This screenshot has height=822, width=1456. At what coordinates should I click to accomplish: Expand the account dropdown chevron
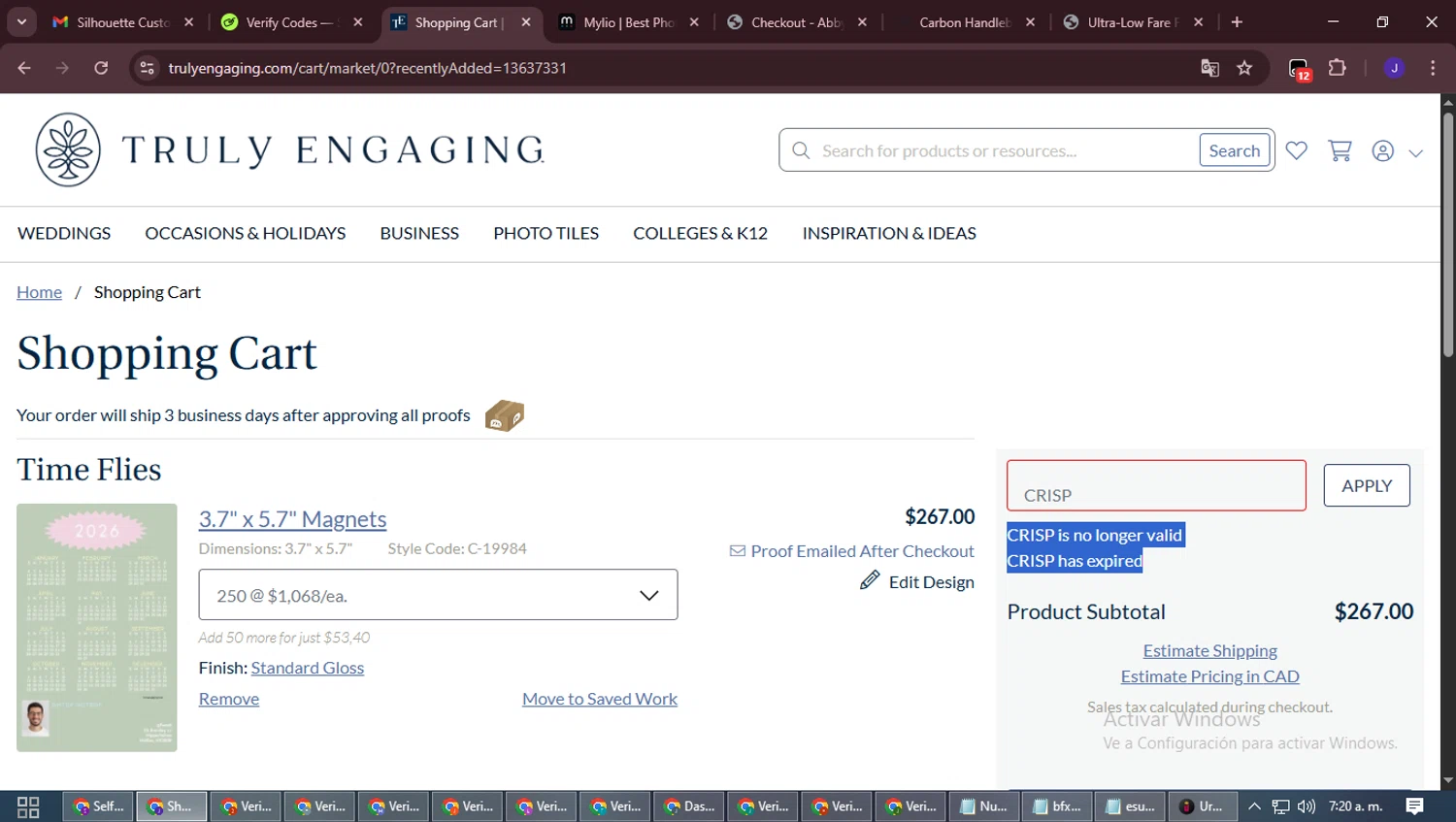click(x=1415, y=152)
